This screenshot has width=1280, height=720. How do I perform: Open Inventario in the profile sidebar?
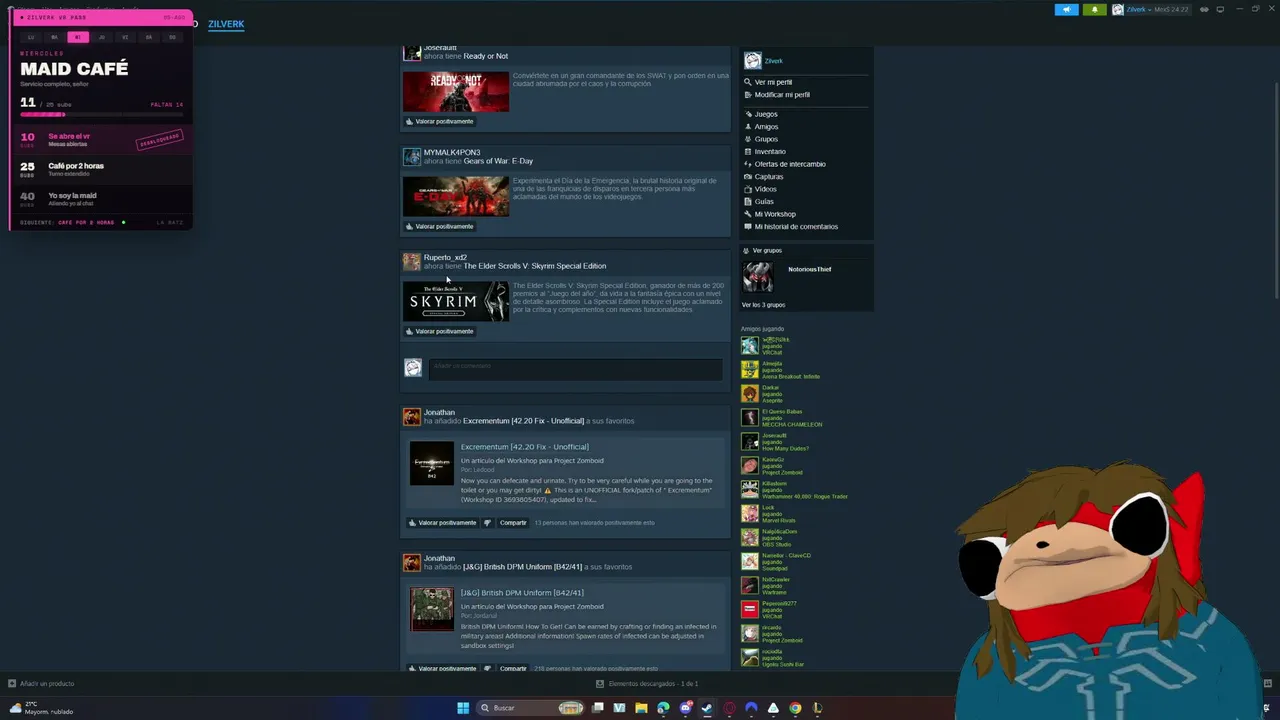pos(770,152)
